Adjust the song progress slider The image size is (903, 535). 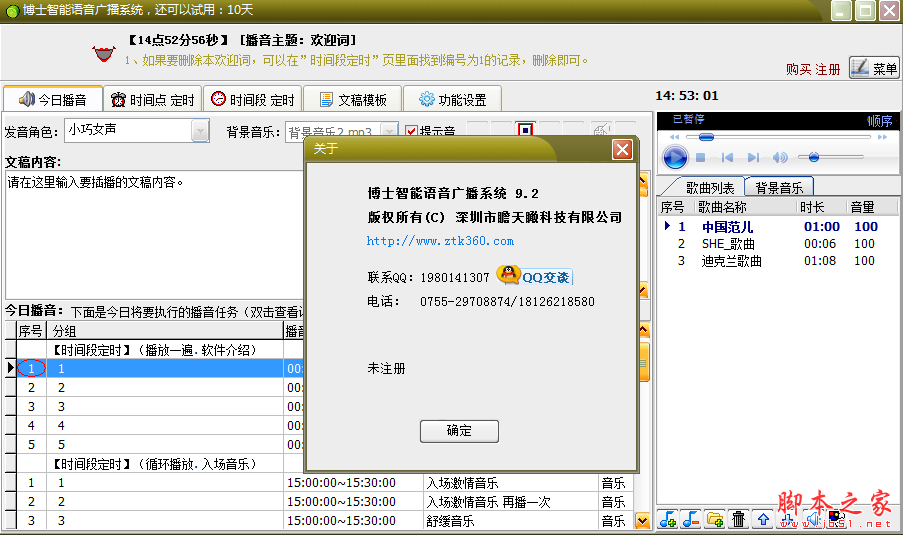778,137
